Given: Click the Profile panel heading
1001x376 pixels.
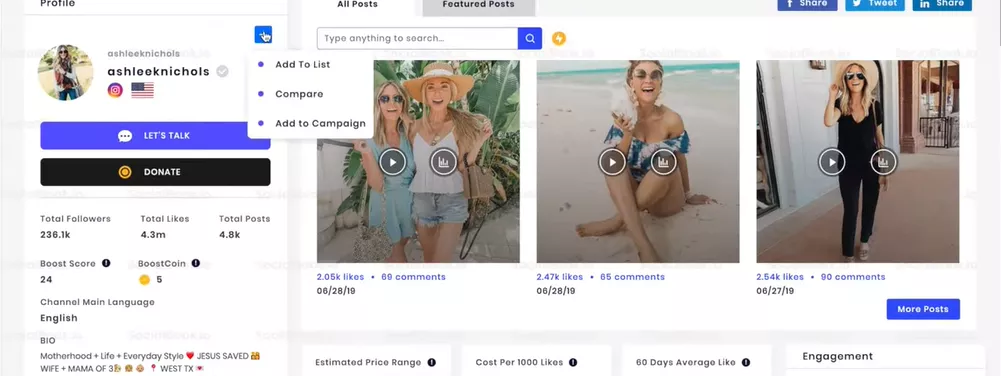Looking at the screenshot, I should (57, 4).
